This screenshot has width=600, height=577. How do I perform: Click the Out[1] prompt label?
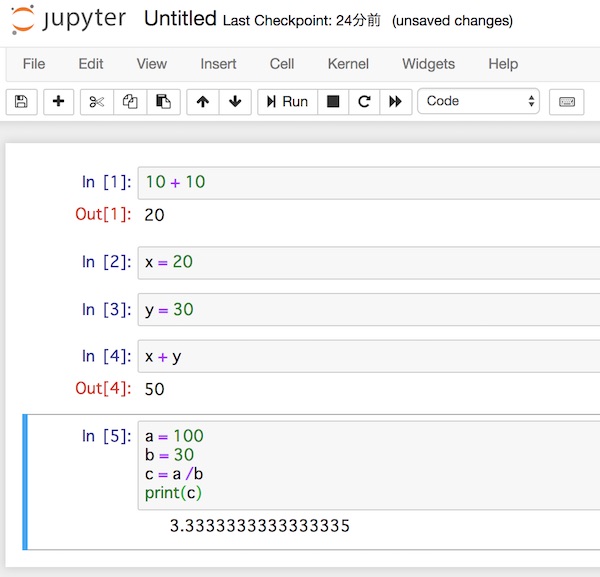coord(103,214)
